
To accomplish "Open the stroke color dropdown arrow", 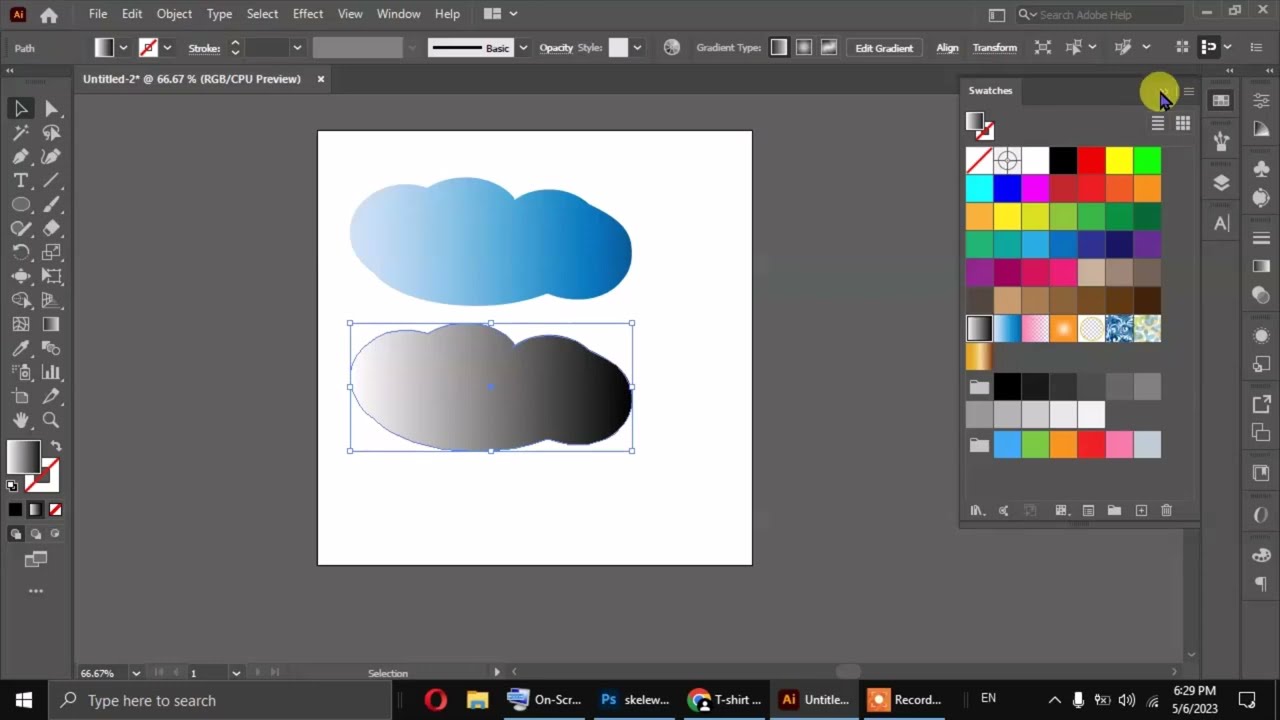I will click(x=167, y=47).
